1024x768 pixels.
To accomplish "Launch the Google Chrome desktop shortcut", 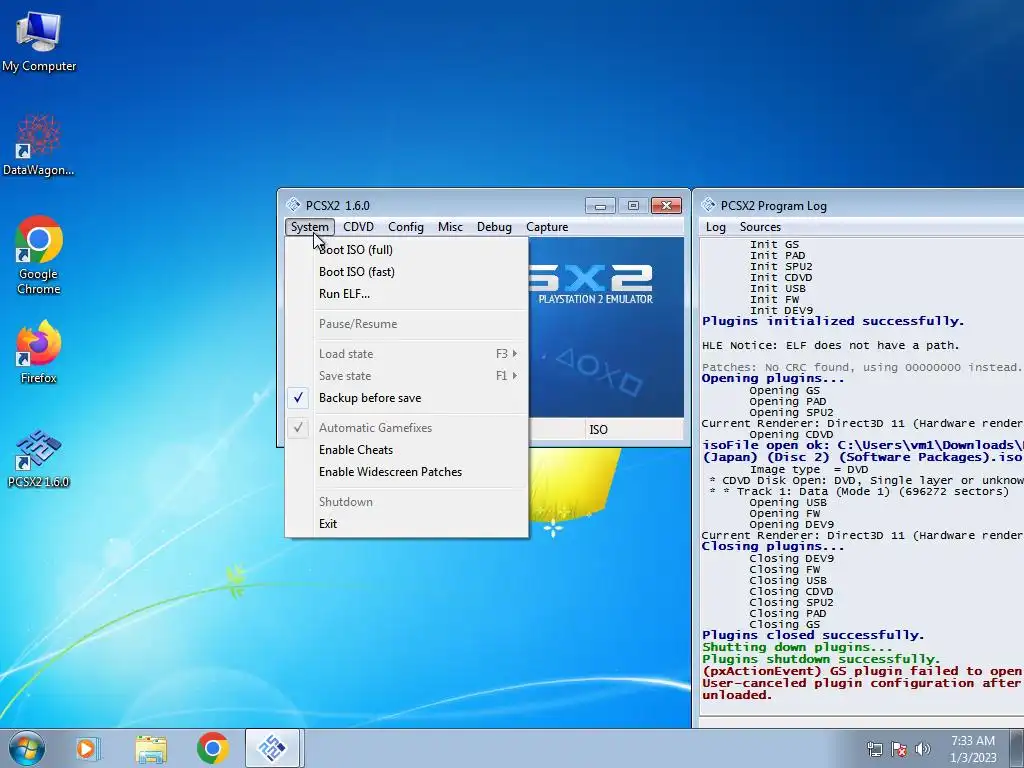I will pos(39,255).
